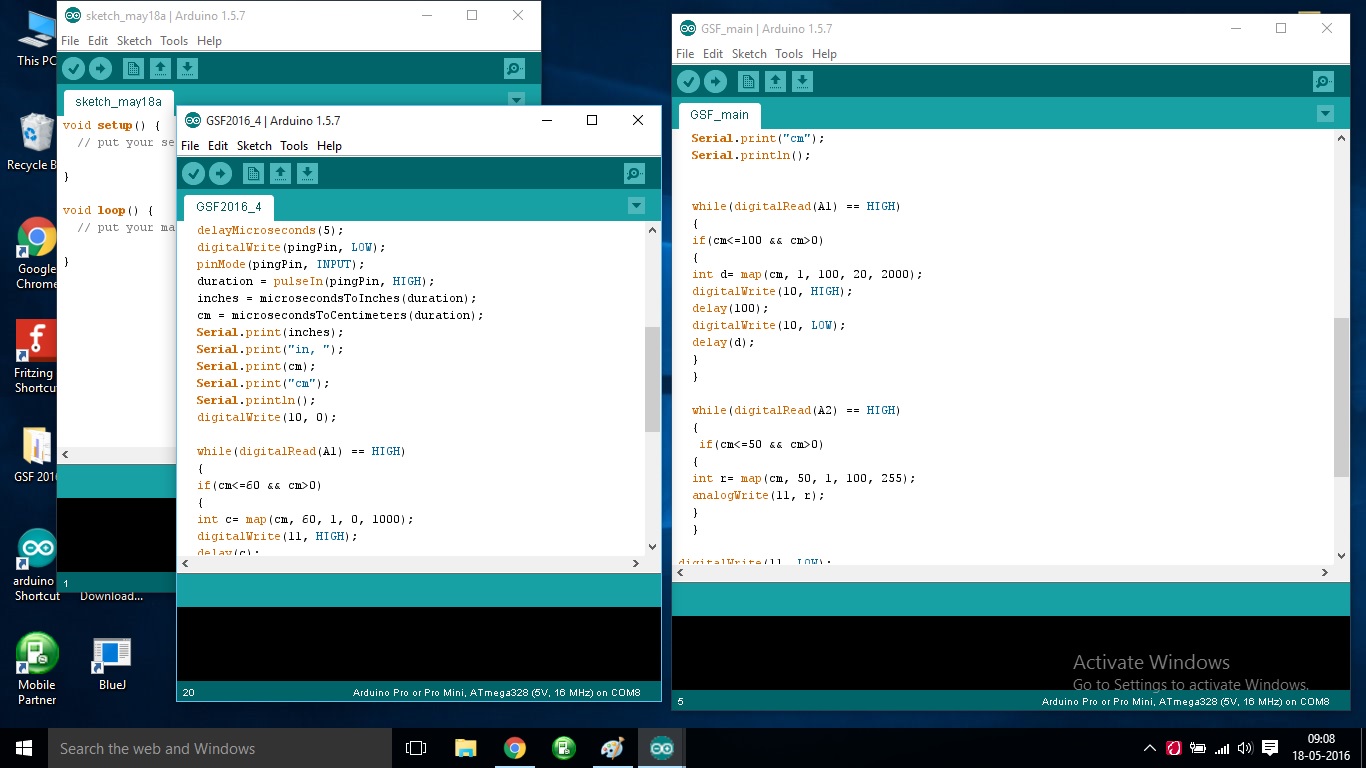Save the GSF2016_4 sketch

306,173
